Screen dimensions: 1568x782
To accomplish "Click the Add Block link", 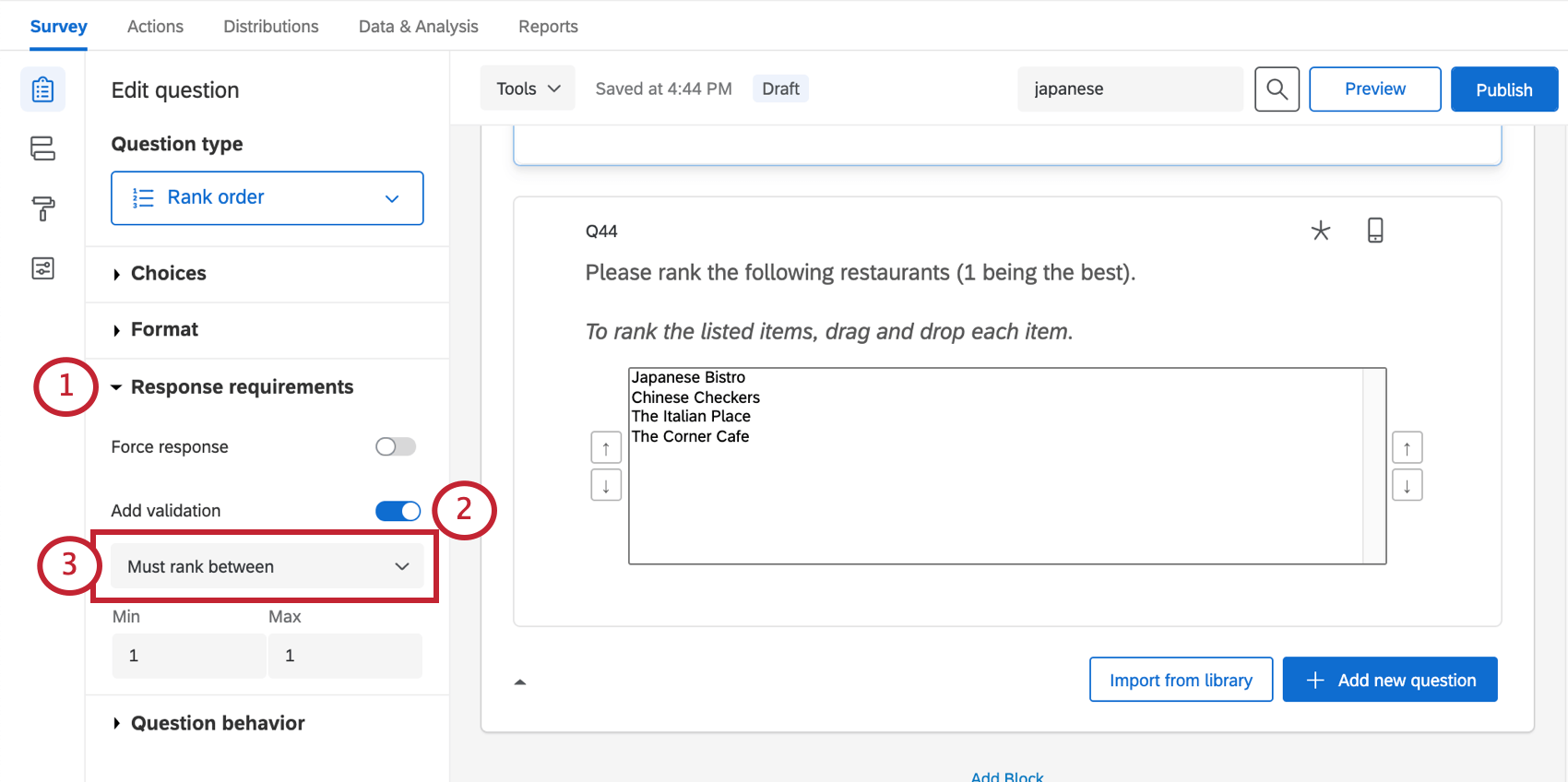I will [1007, 776].
